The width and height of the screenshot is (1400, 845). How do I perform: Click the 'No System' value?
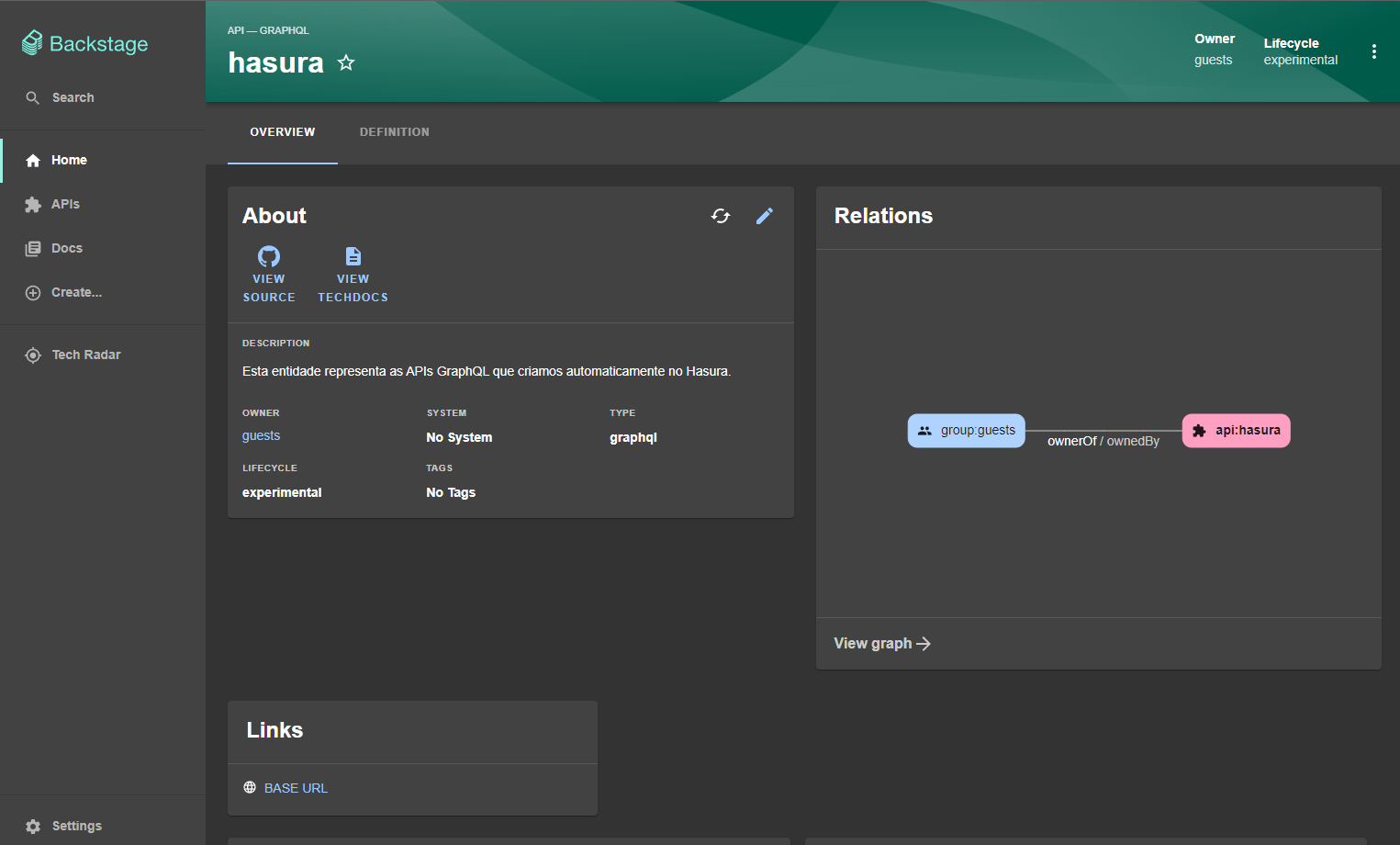(459, 437)
